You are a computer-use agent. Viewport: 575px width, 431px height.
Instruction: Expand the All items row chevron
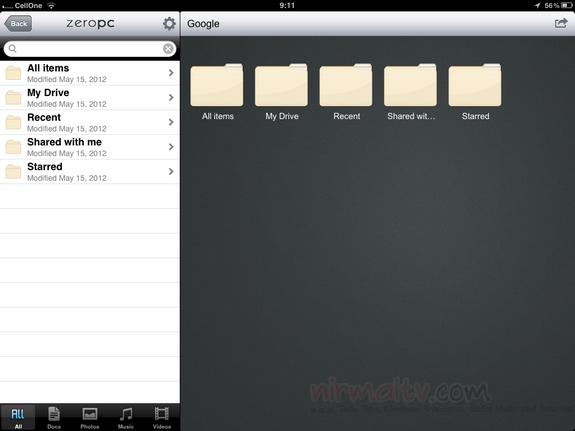[171, 73]
